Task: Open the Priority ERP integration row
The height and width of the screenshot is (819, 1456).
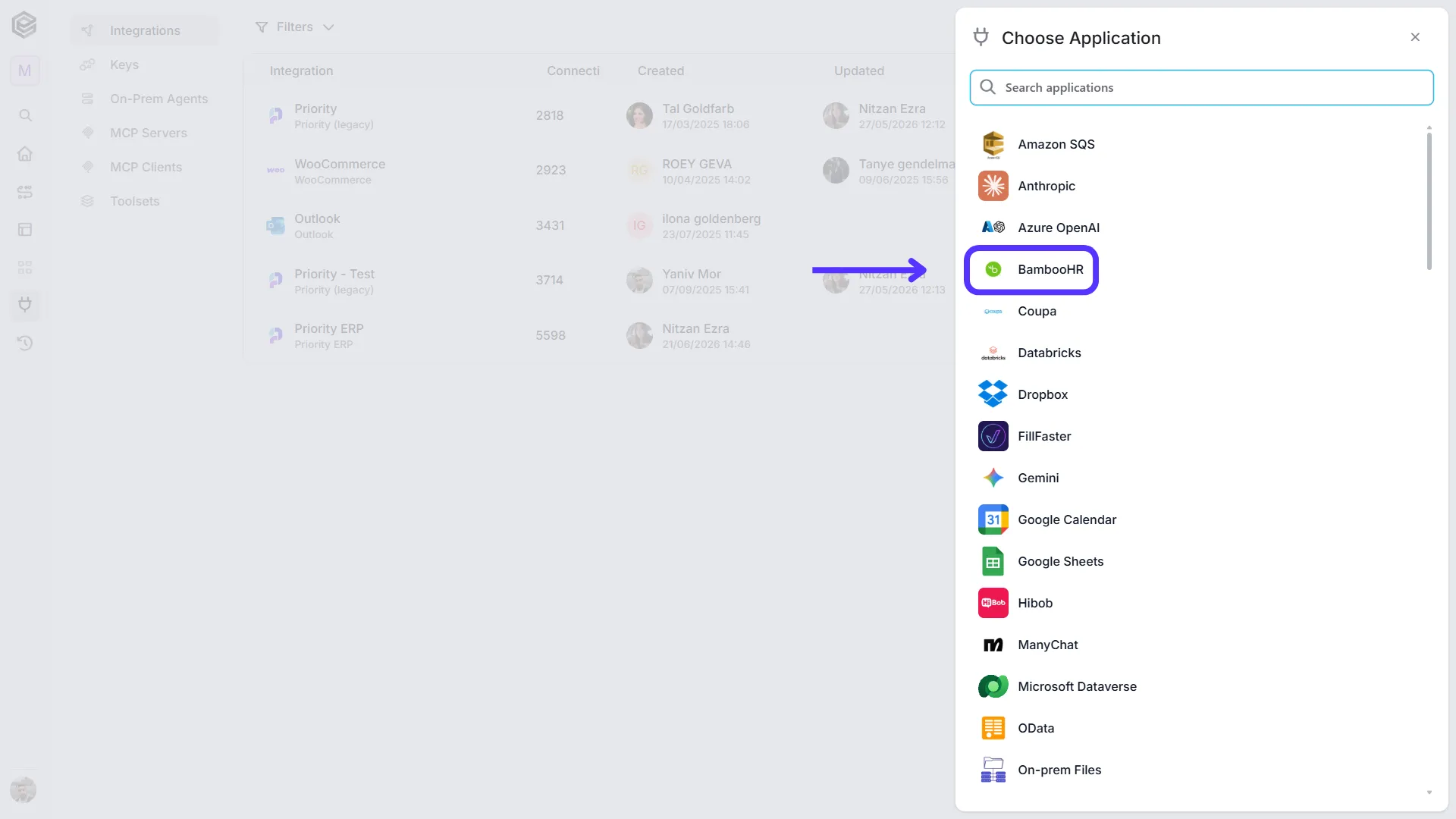Action: point(599,336)
